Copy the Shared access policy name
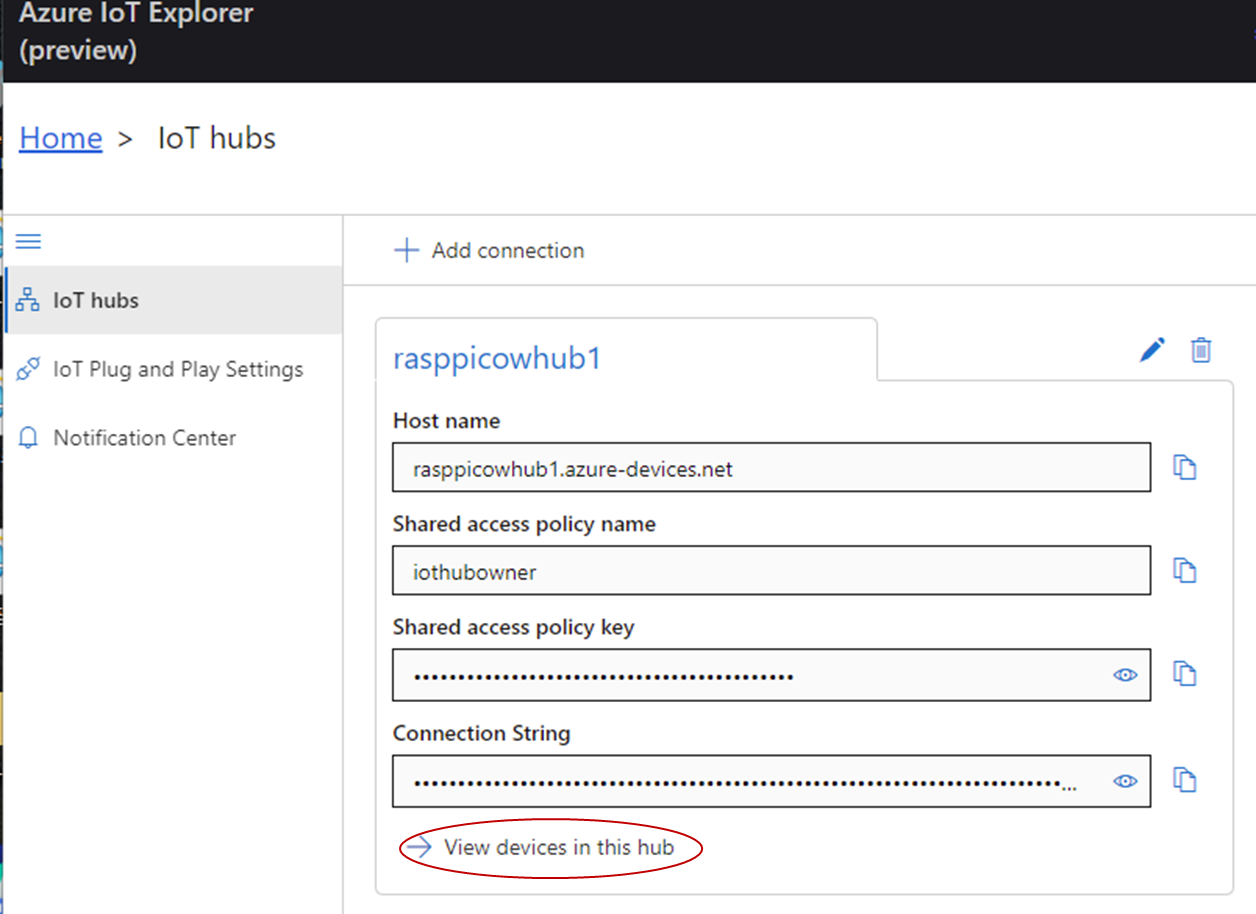This screenshot has height=914, width=1256. [x=1185, y=571]
